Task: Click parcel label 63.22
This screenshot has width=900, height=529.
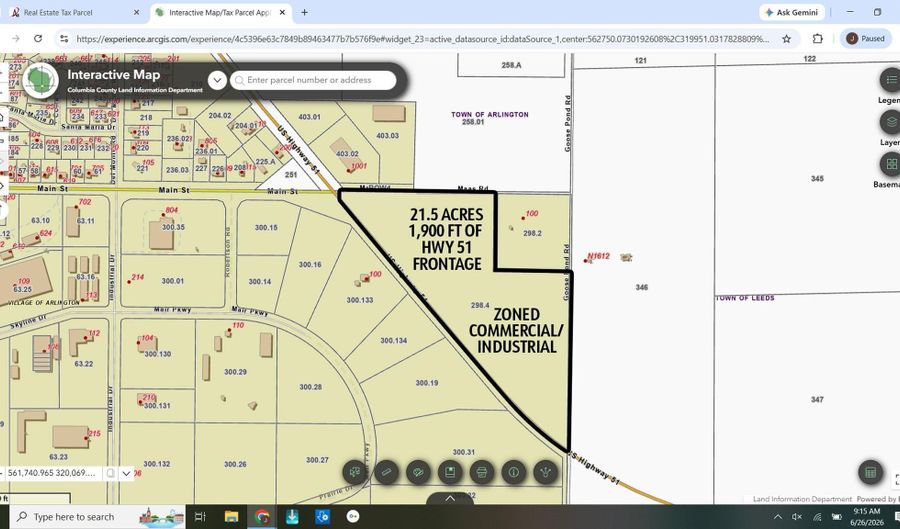Action: 84,364
